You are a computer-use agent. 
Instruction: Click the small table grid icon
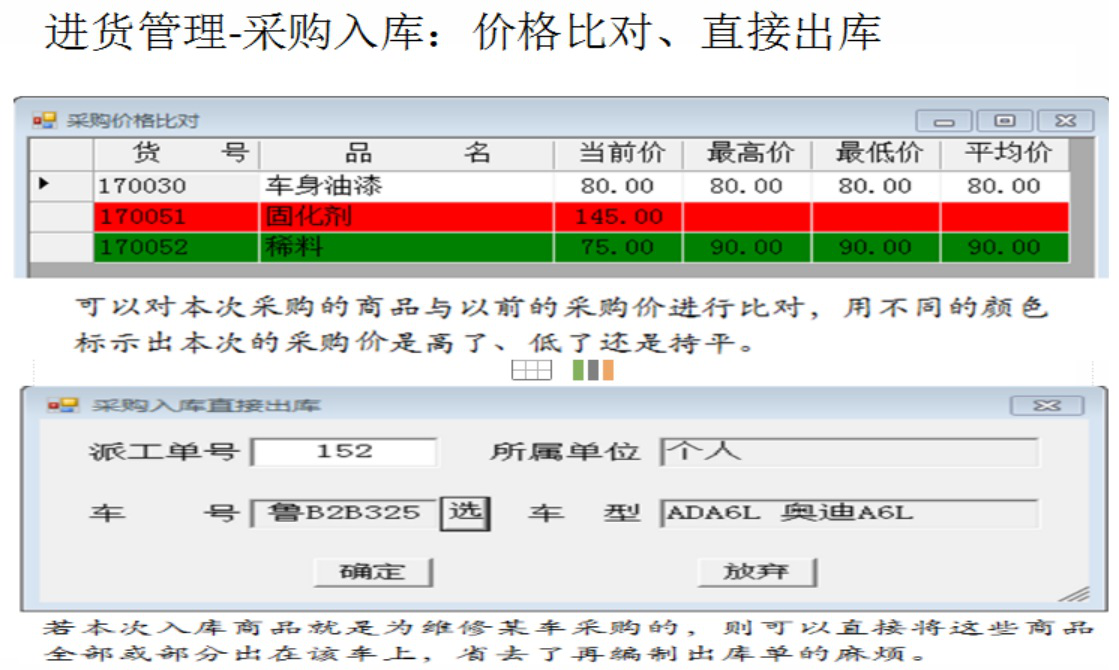coord(531,370)
